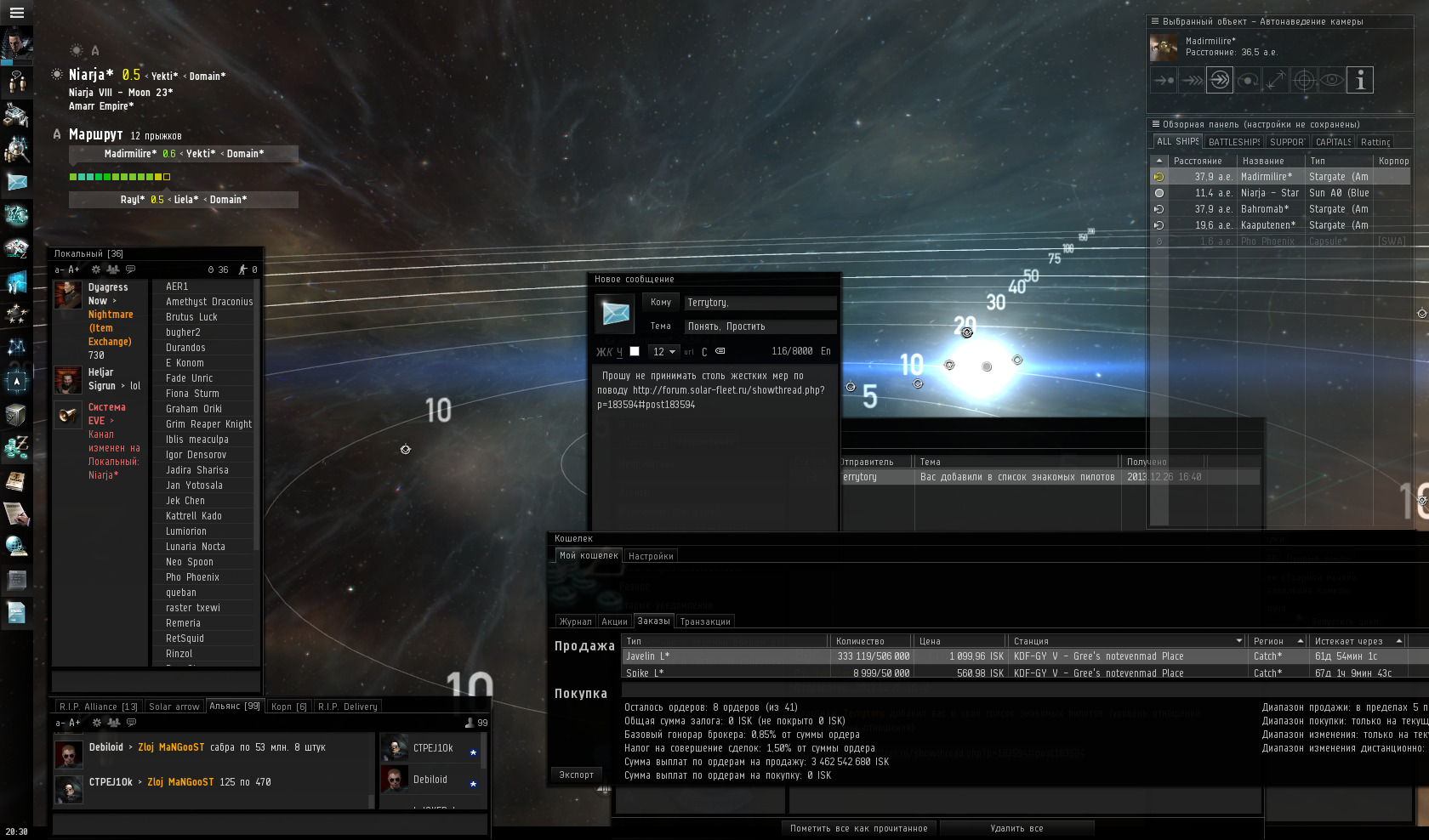Sort orders by Истекает через column header
This screenshot has width=1429, height=840.
(1358, 641)
